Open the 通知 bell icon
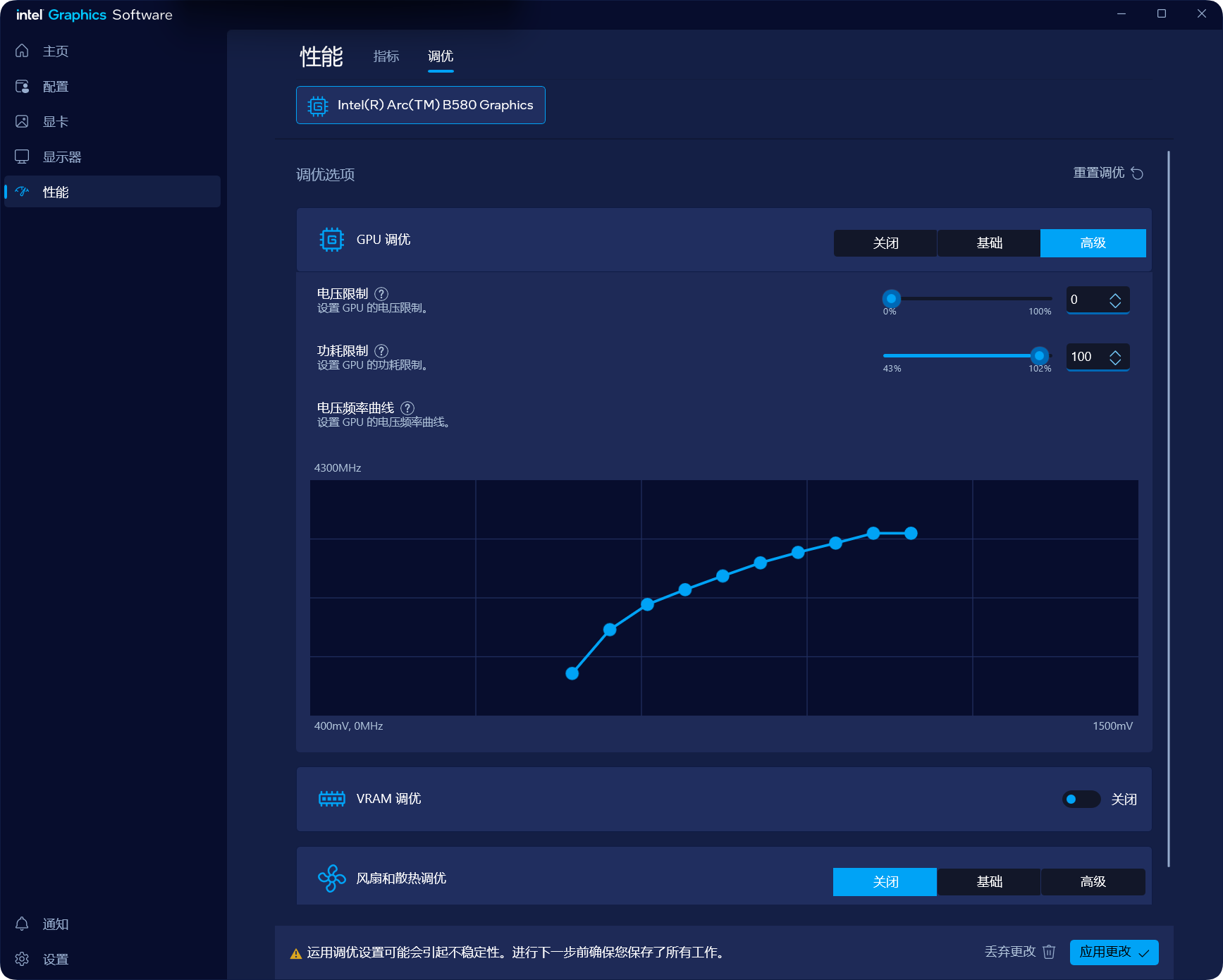The height and width of the screenshot is (980, 1223). 22,924
